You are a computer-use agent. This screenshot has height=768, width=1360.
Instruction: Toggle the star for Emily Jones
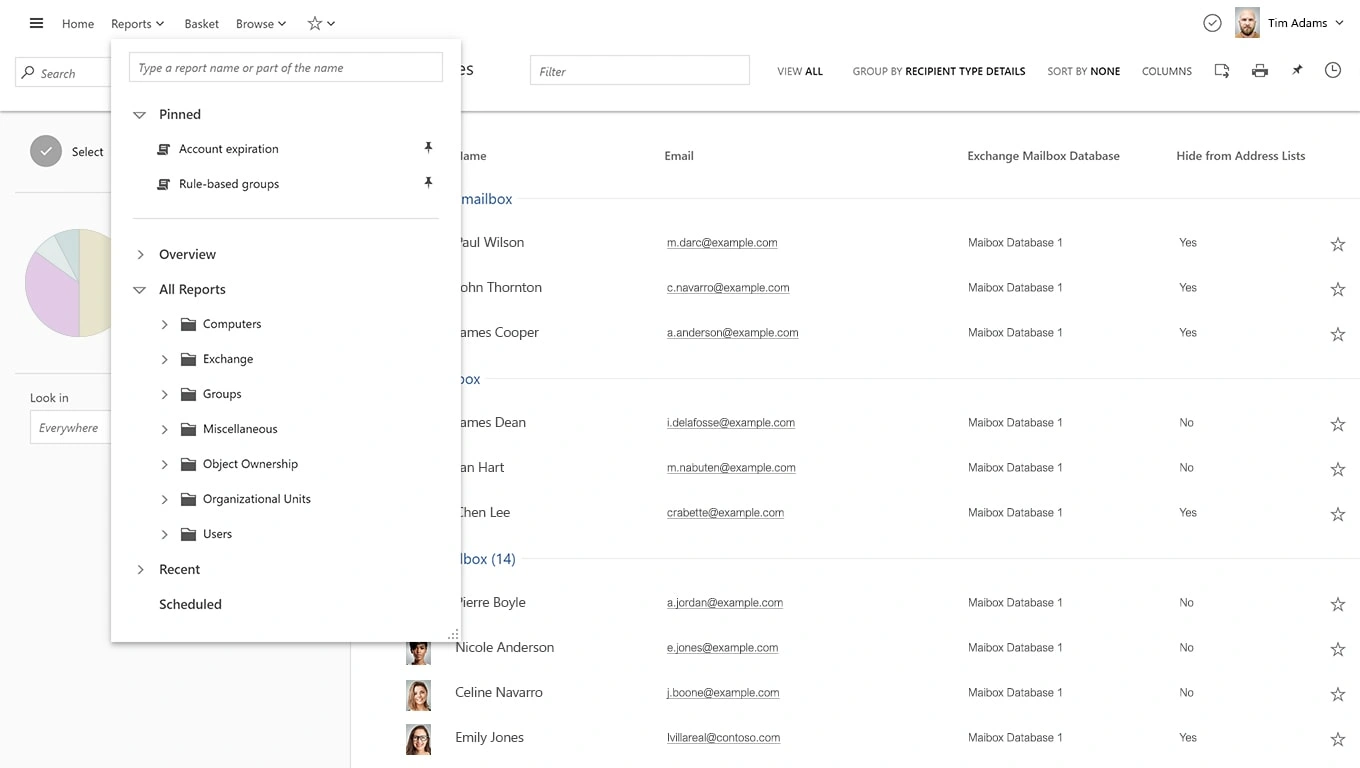pyautogui.click(x=1337, y=739)
